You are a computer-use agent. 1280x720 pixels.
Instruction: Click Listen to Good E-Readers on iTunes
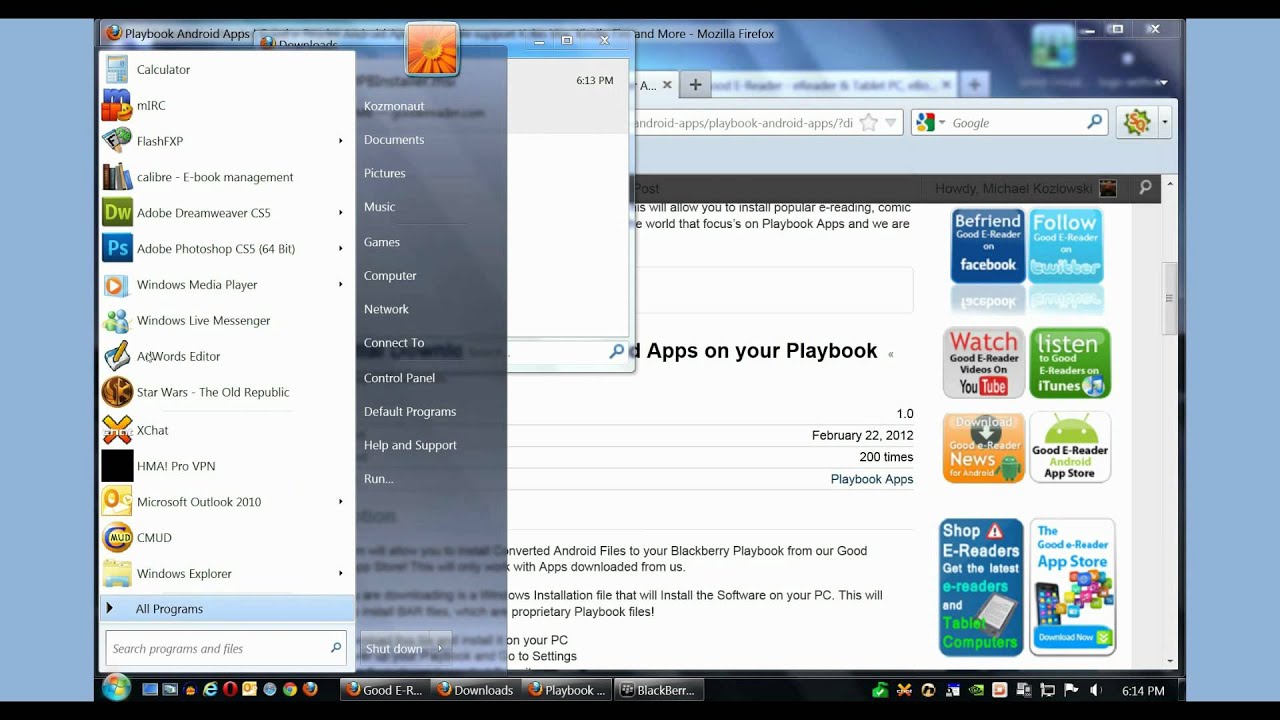[1070, 363]
